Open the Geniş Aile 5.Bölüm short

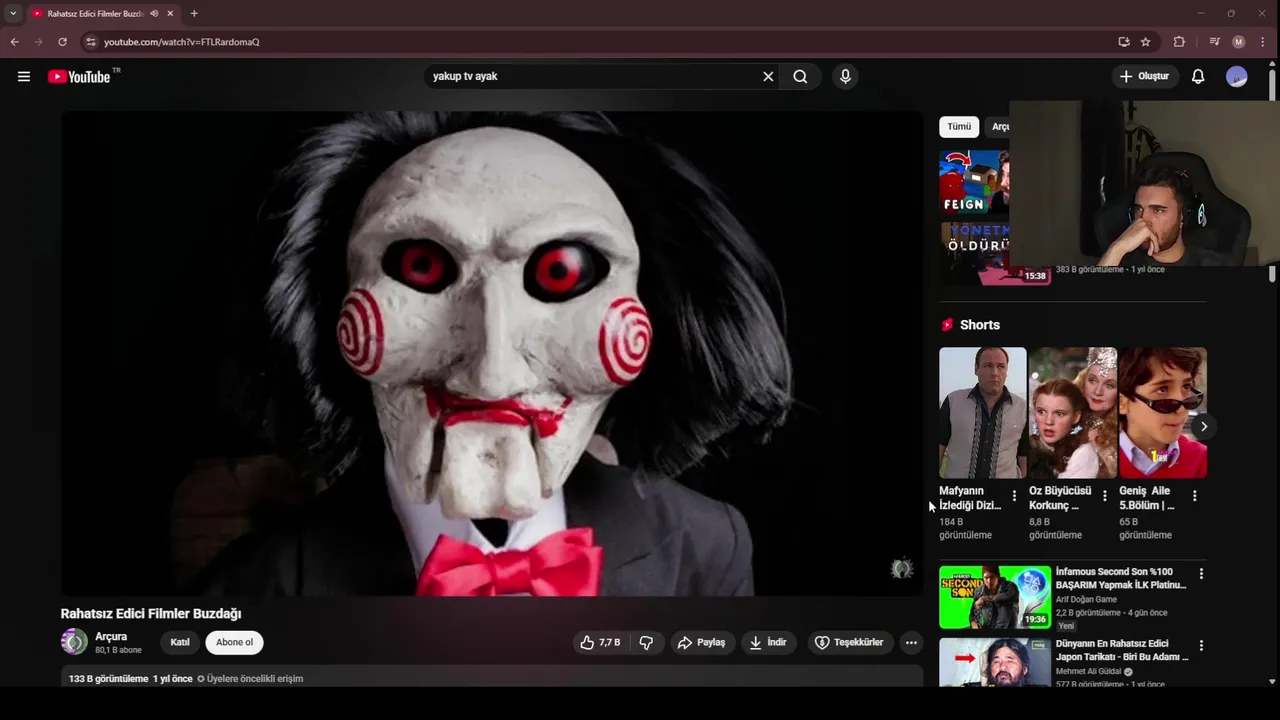pyautogui.click(x=1162, y=412)
